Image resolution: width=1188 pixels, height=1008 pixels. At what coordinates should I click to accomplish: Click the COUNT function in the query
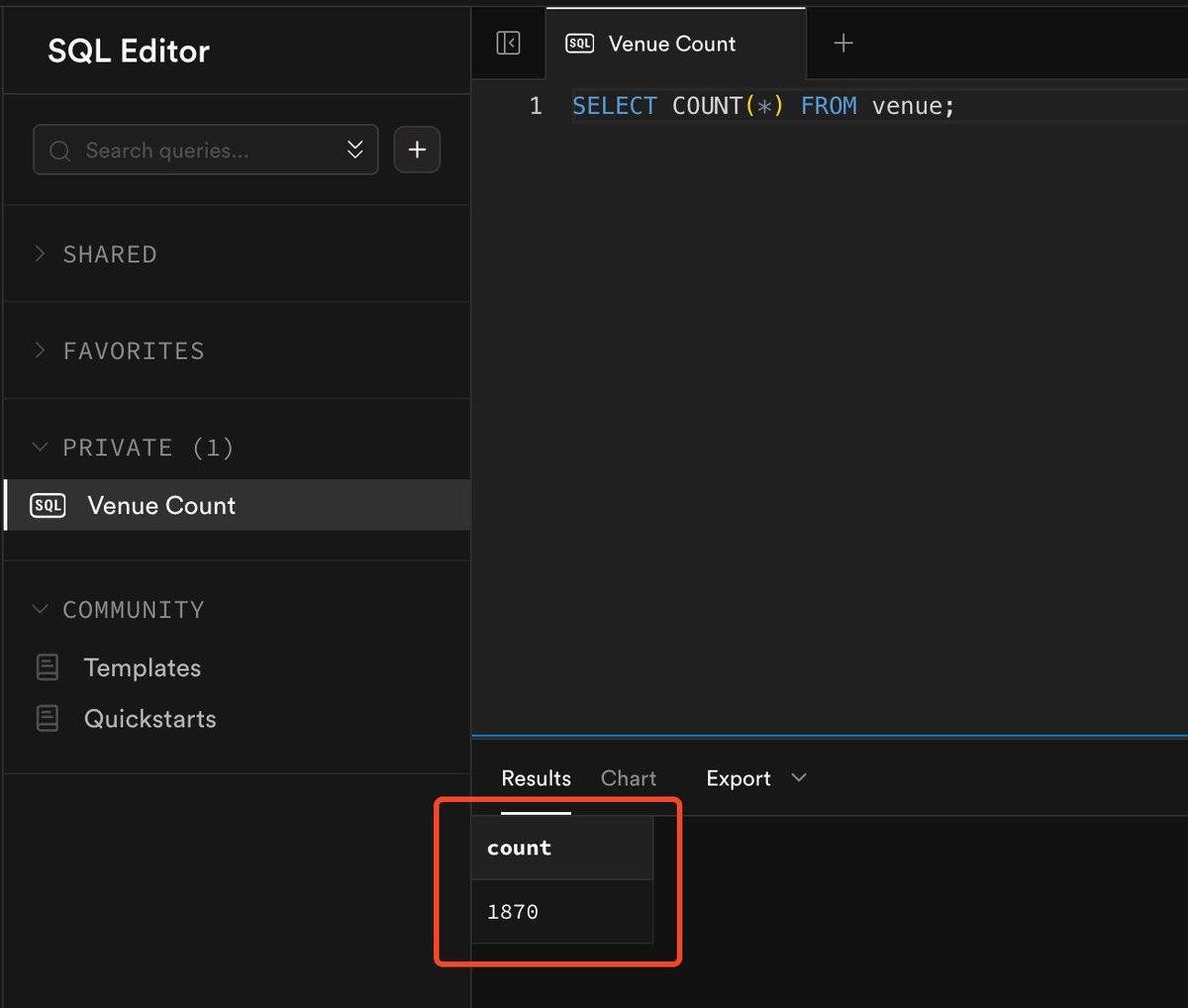(x=708, y=106)
